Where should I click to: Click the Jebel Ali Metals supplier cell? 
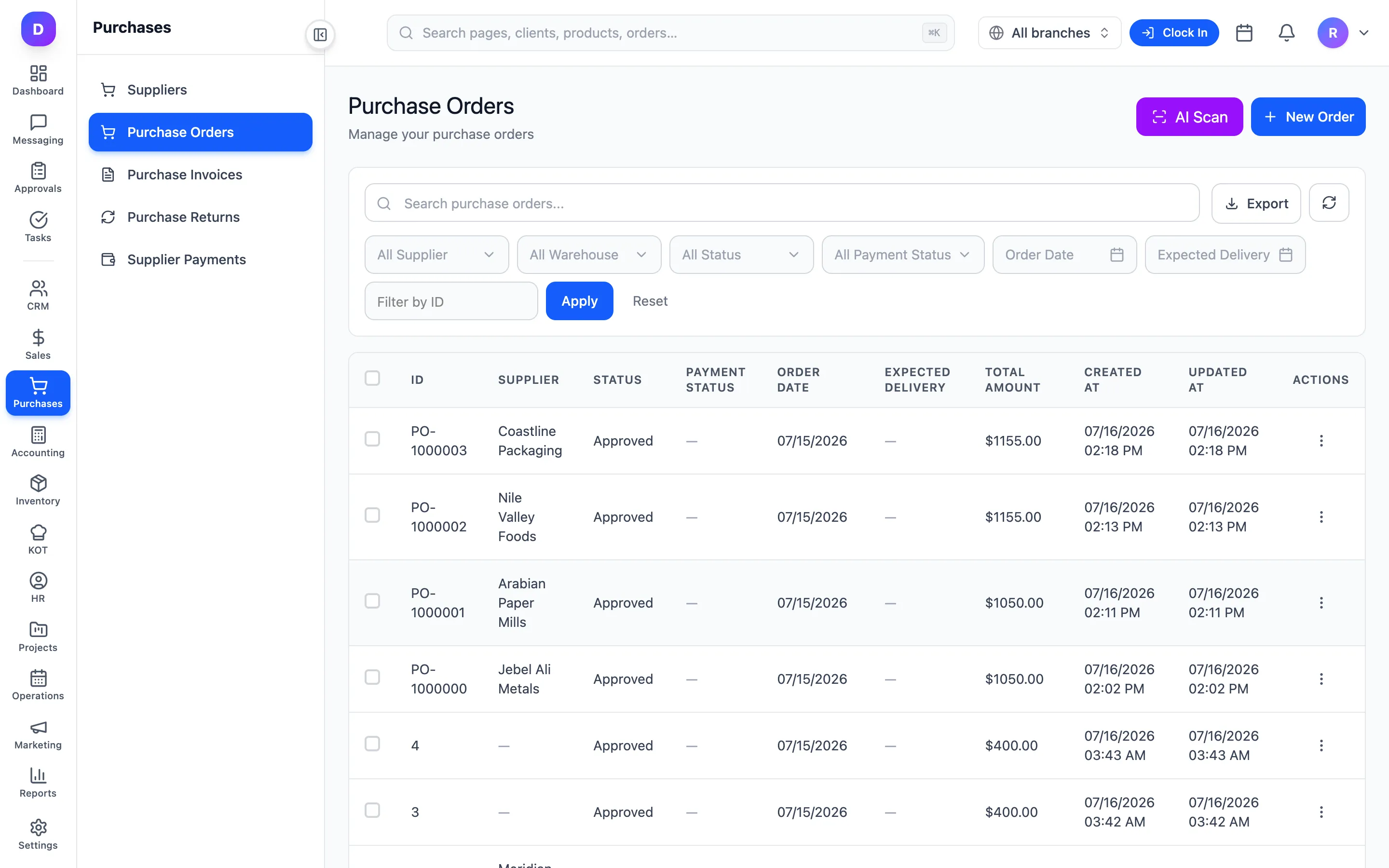tap(524, 679)
